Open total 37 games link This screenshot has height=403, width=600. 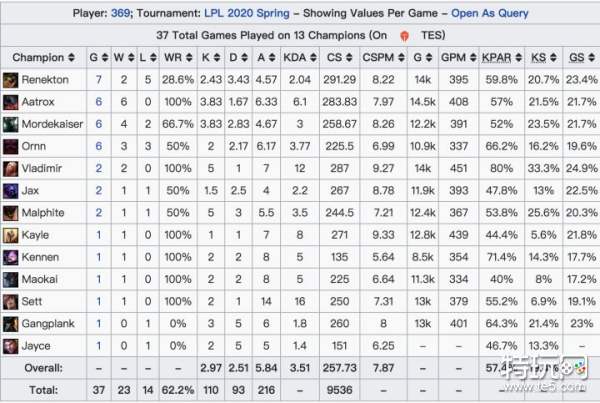[x=98, y=390]
